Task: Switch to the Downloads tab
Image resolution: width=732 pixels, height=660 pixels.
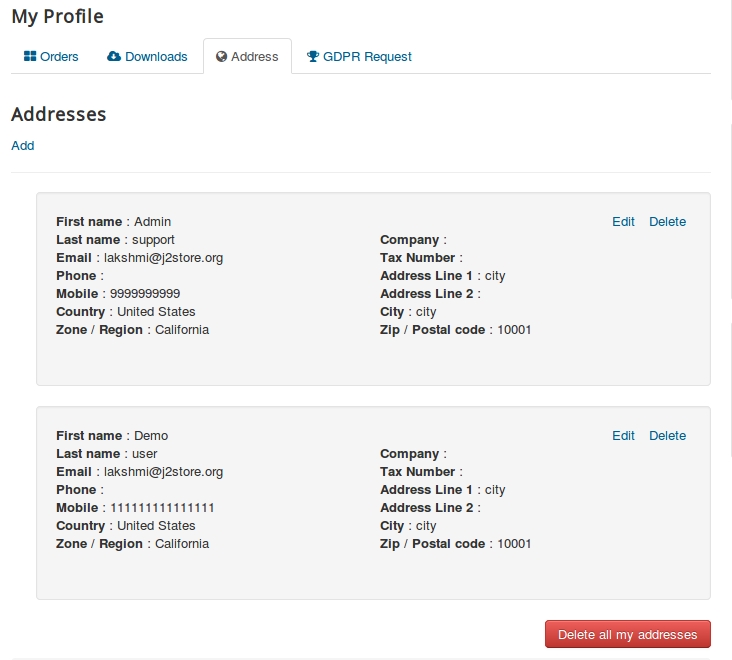Action: [156, 57]
